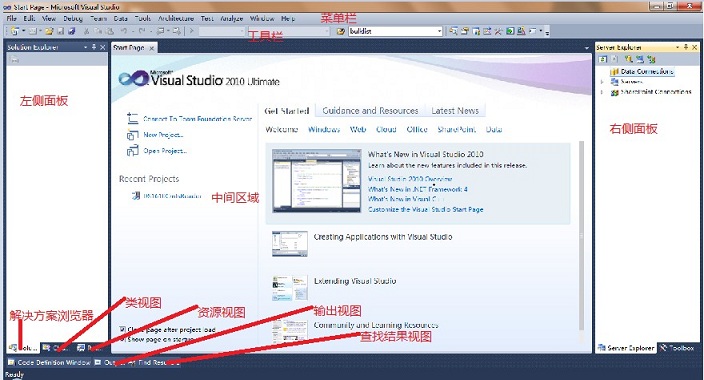Click the Find in Files icon
Screen dimensions: 704x380
click(341, 31)
